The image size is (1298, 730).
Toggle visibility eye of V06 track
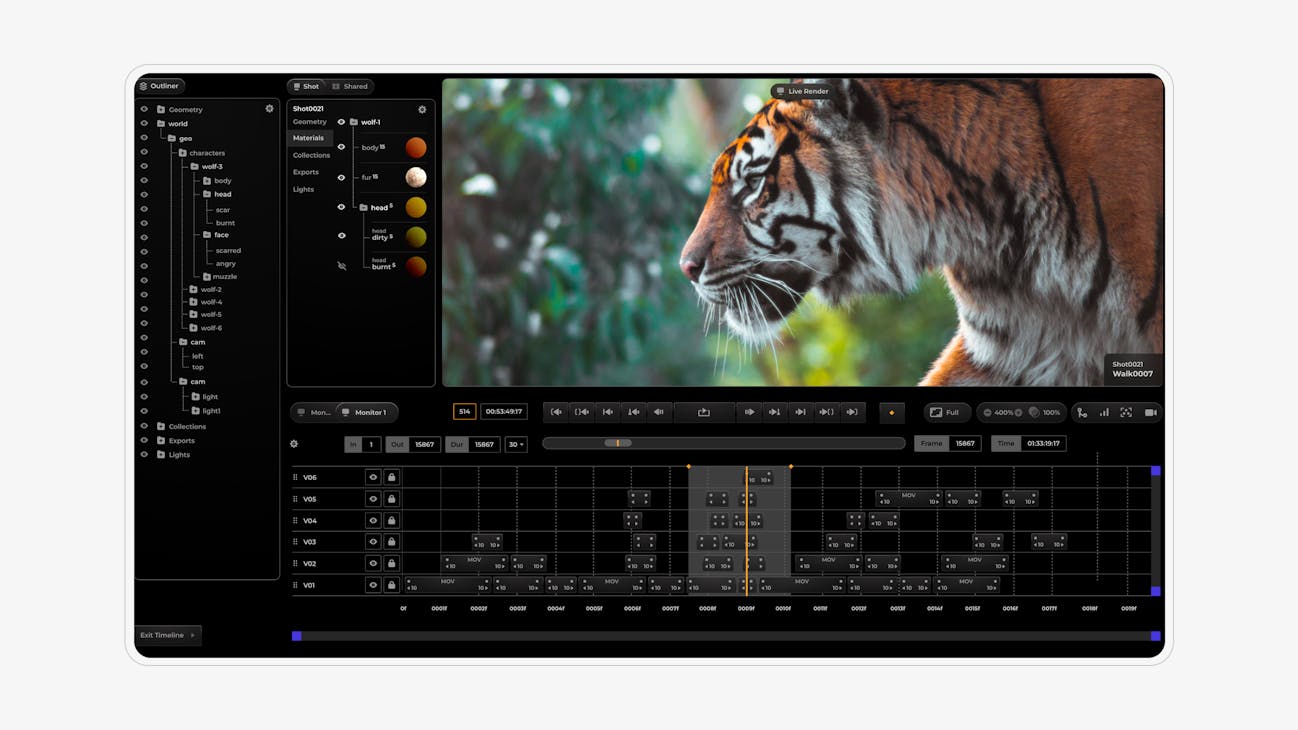click(373, 478)
